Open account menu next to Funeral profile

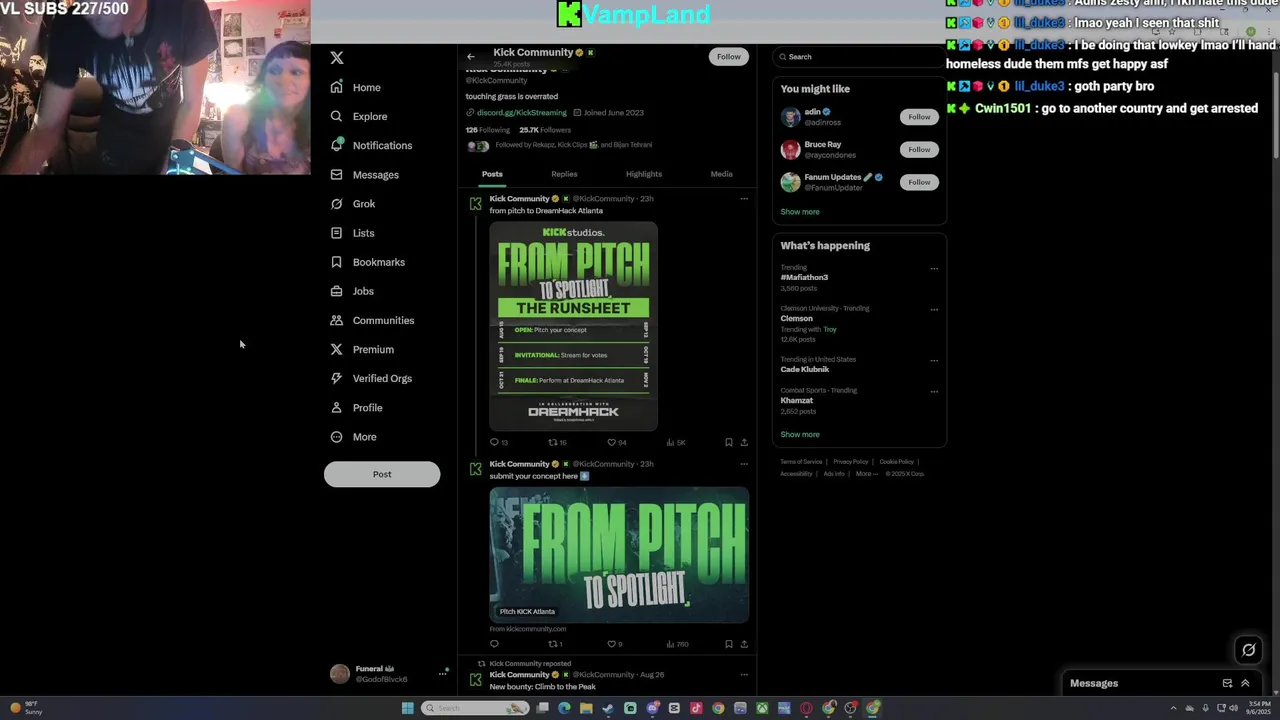point(442,674)
